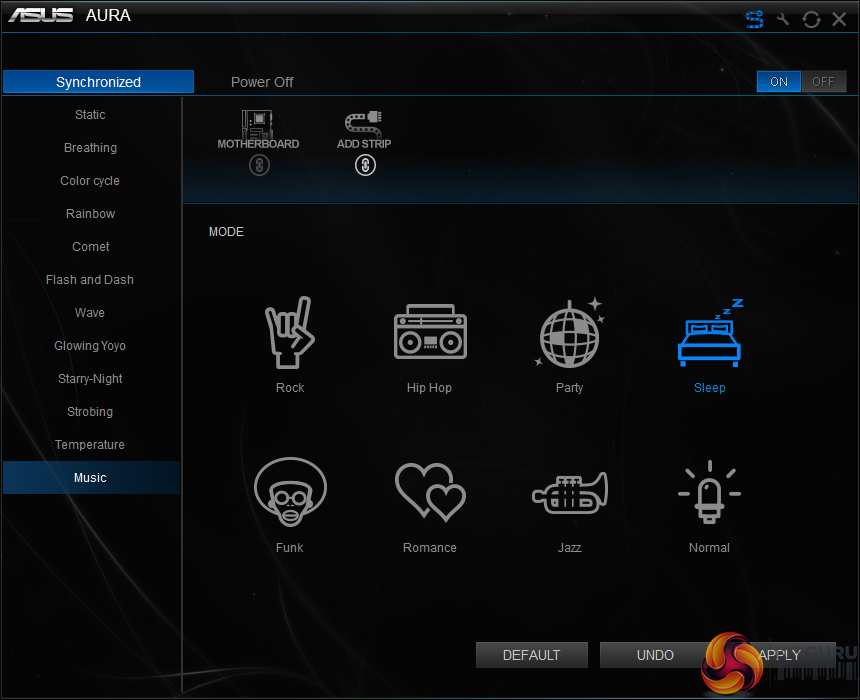
Task: Select the Romance hearts icon
Action: pos(430,492)
